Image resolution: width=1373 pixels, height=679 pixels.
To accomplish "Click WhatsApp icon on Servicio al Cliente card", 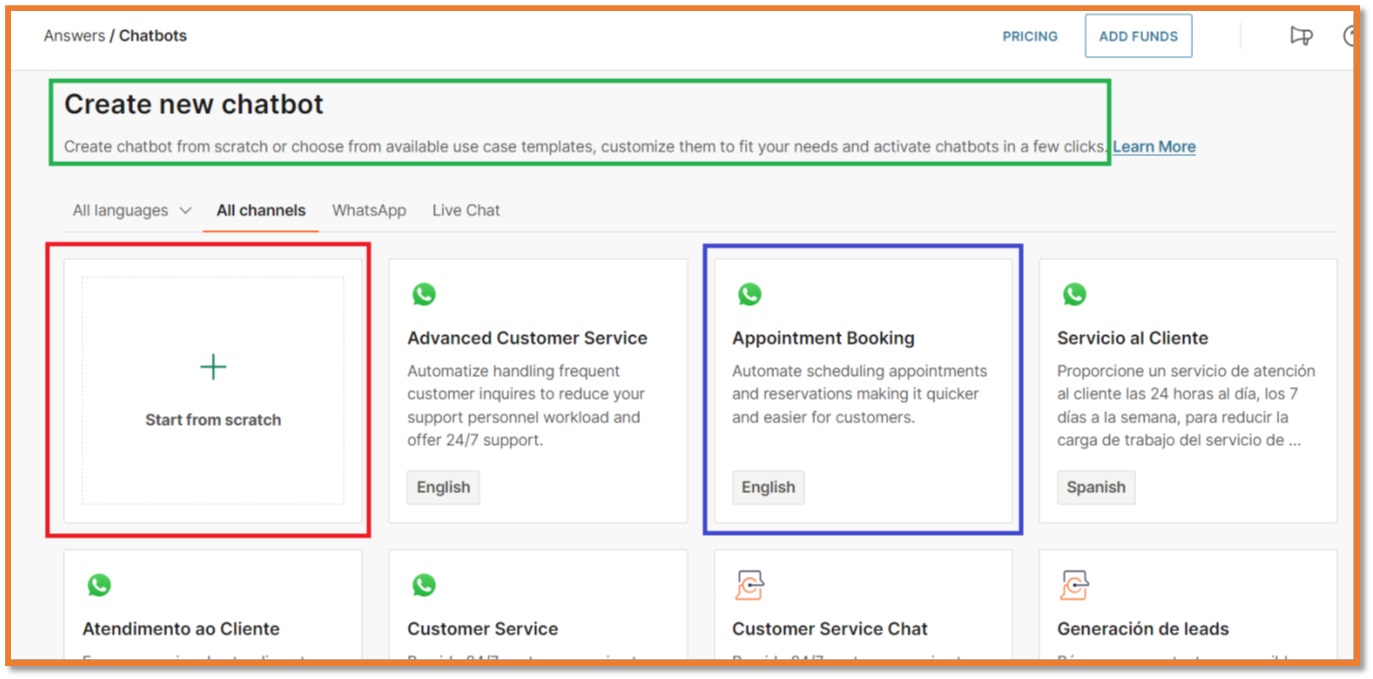I will pos(1074,294).
